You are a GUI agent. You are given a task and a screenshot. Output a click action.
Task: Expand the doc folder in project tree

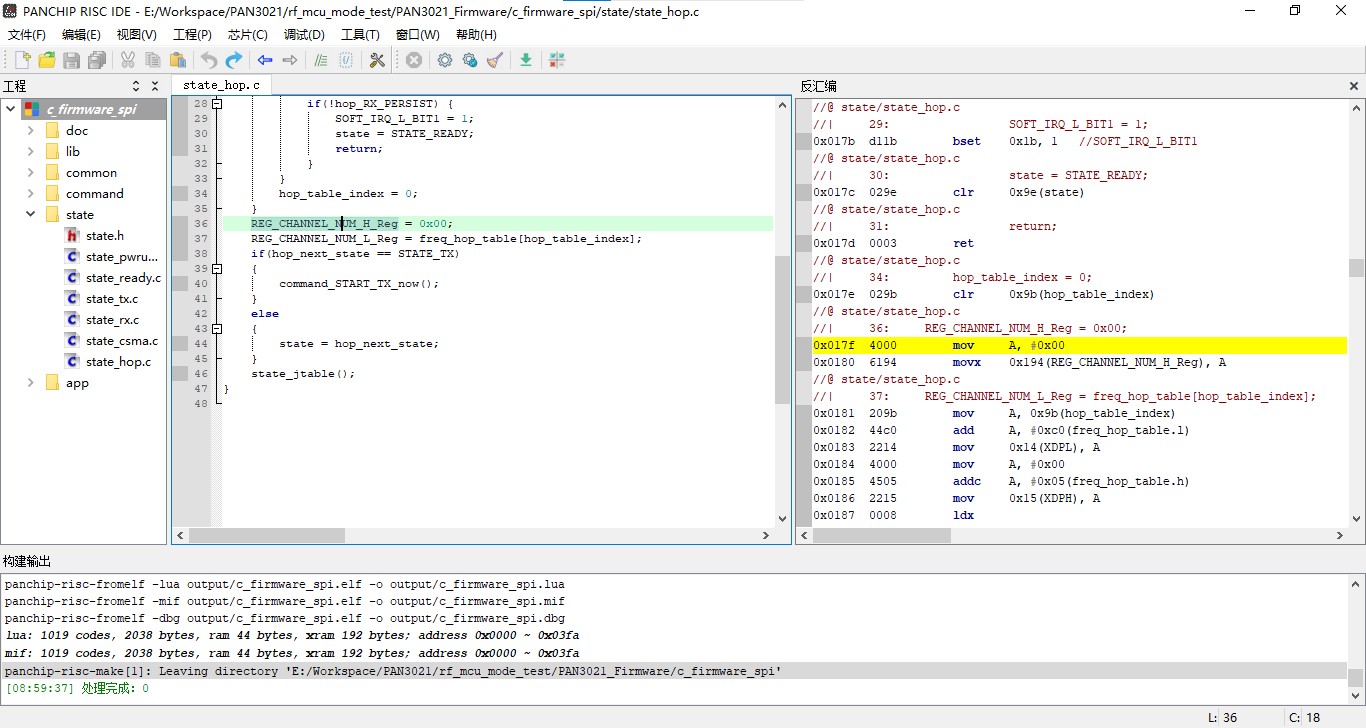(x=30, y=131)
